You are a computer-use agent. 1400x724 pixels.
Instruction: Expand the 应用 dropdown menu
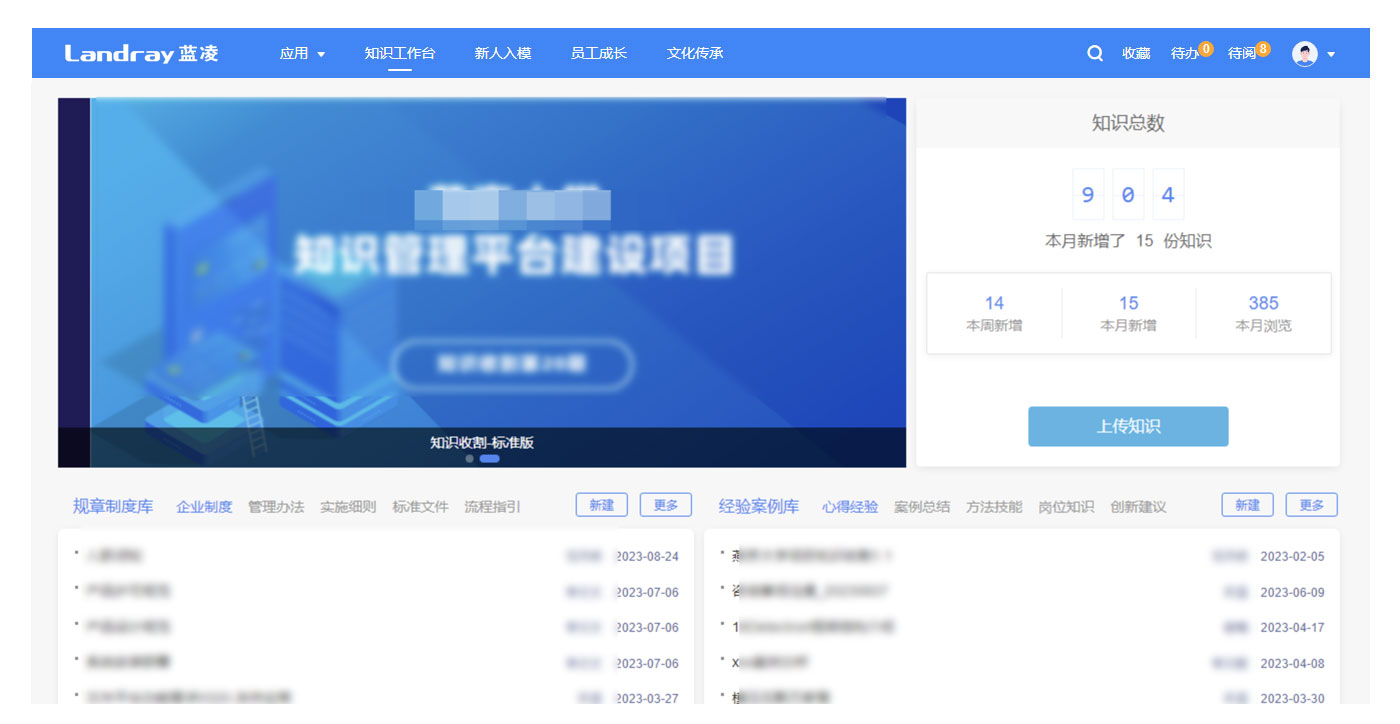[302, 54]
